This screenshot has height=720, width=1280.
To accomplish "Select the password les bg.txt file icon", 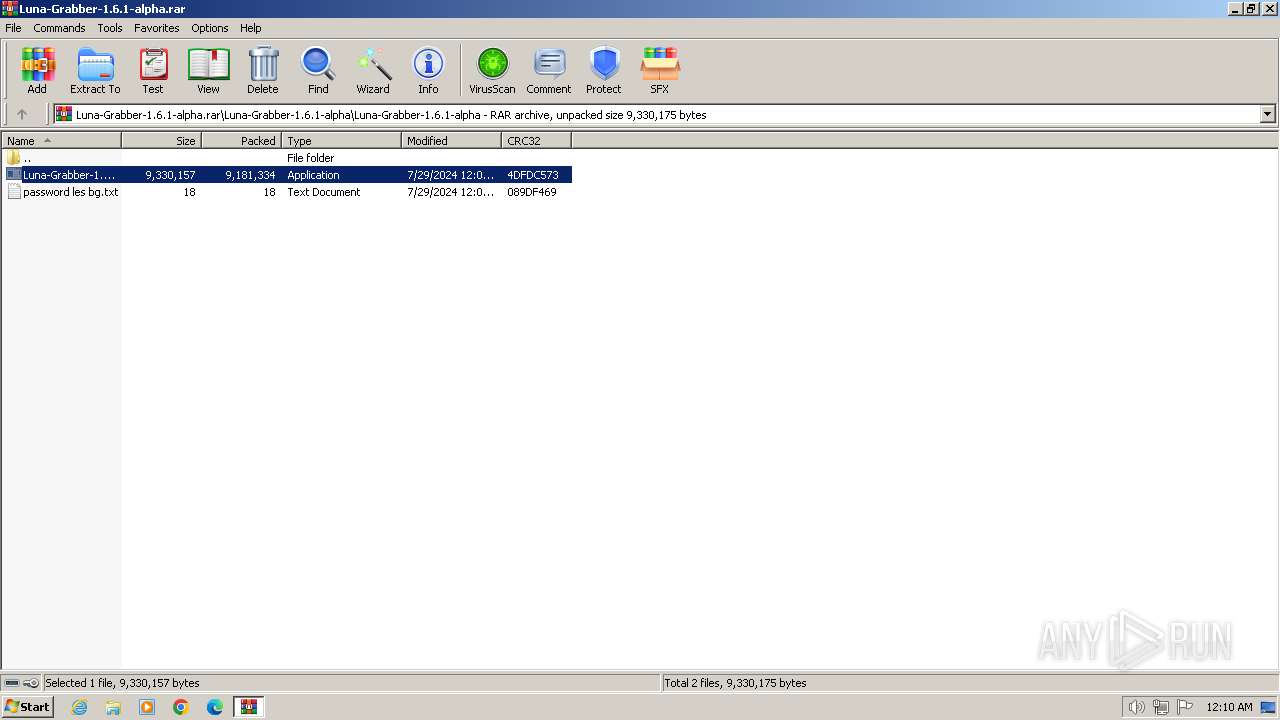I will pyautogui.click(x=14, y=192).
